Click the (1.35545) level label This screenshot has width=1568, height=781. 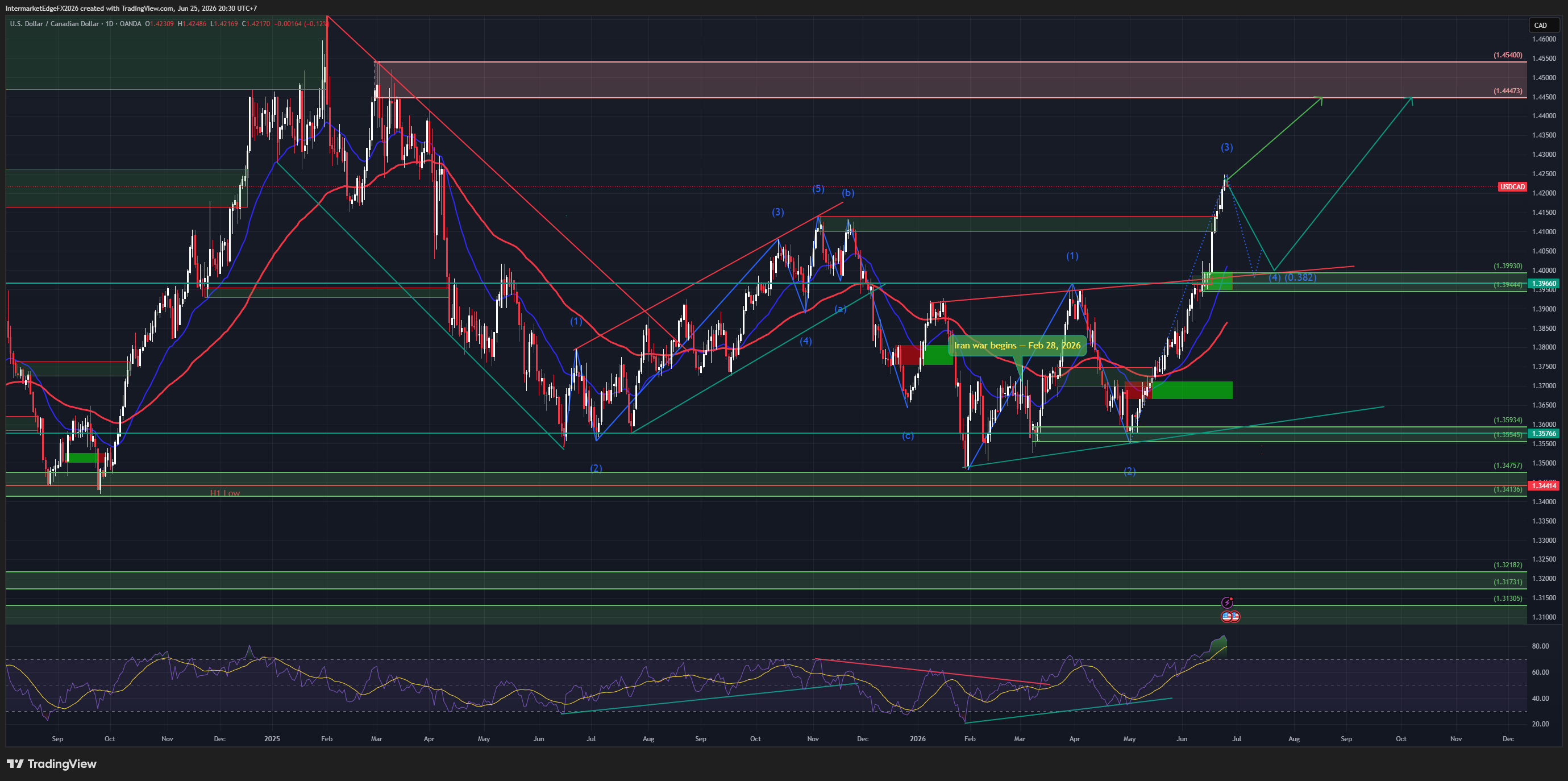click(x=1507, y=435)
